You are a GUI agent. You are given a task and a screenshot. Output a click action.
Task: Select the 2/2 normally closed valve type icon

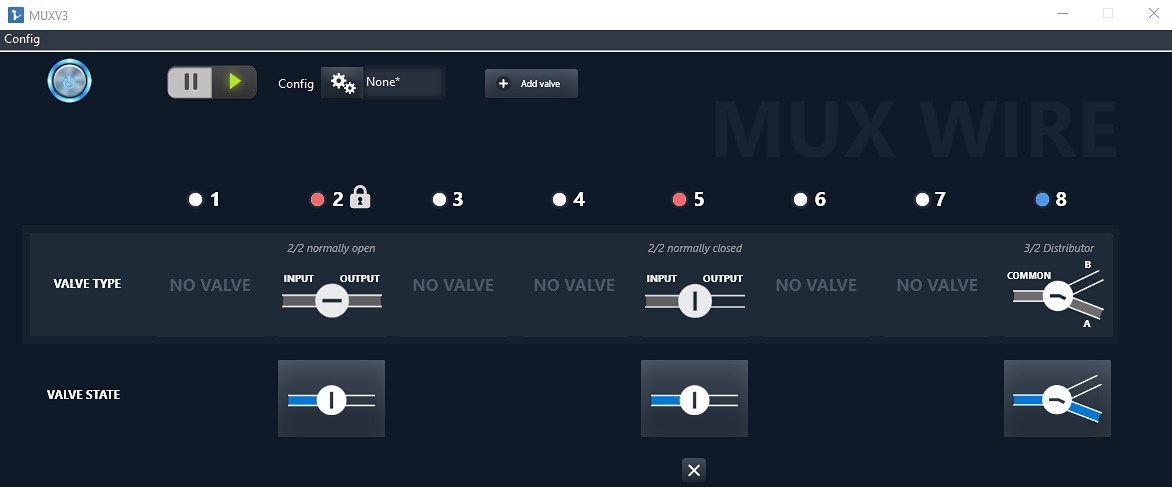(x=694, y=299)
